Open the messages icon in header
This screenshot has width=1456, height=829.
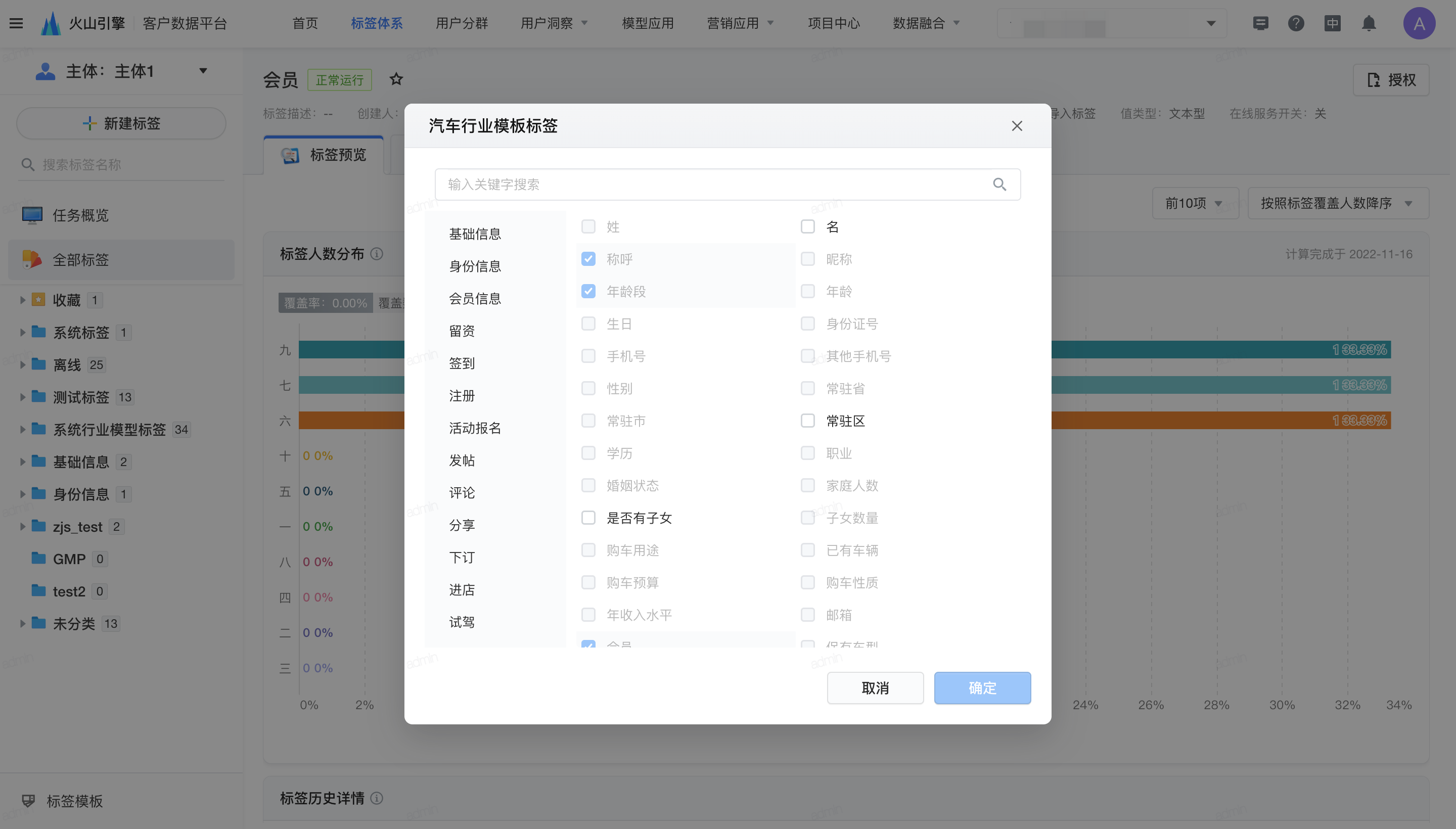(1261, 23)
